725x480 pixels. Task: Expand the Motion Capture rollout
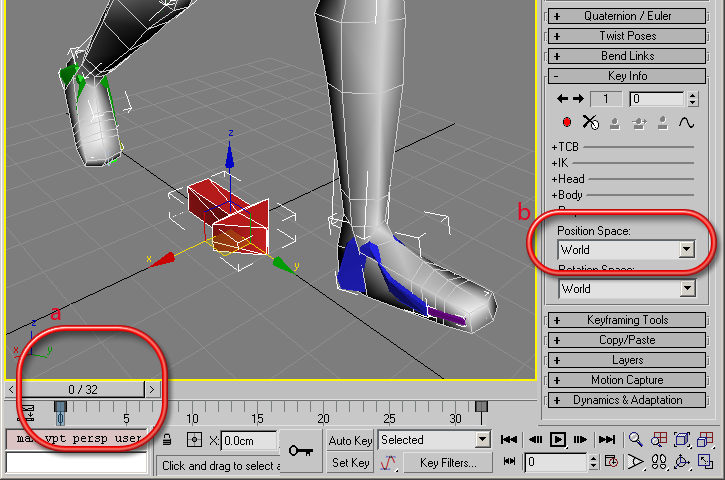627,380
